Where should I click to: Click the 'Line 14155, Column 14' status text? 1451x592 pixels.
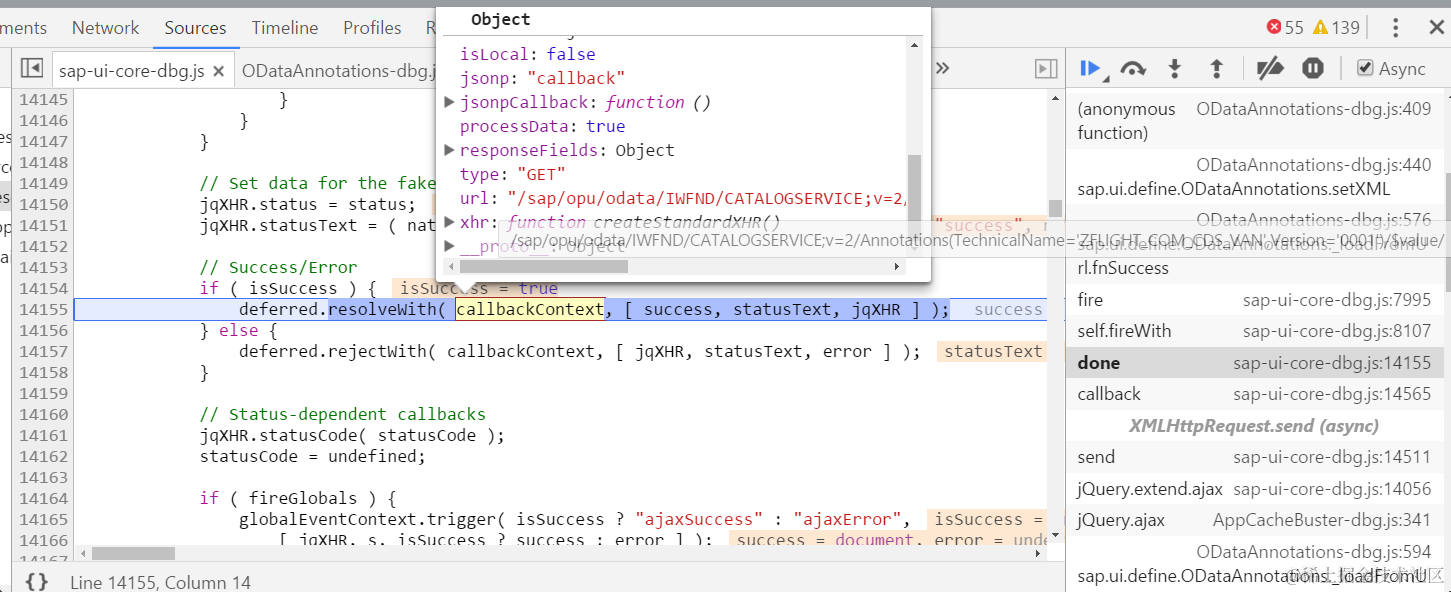[x=160, y=582]
